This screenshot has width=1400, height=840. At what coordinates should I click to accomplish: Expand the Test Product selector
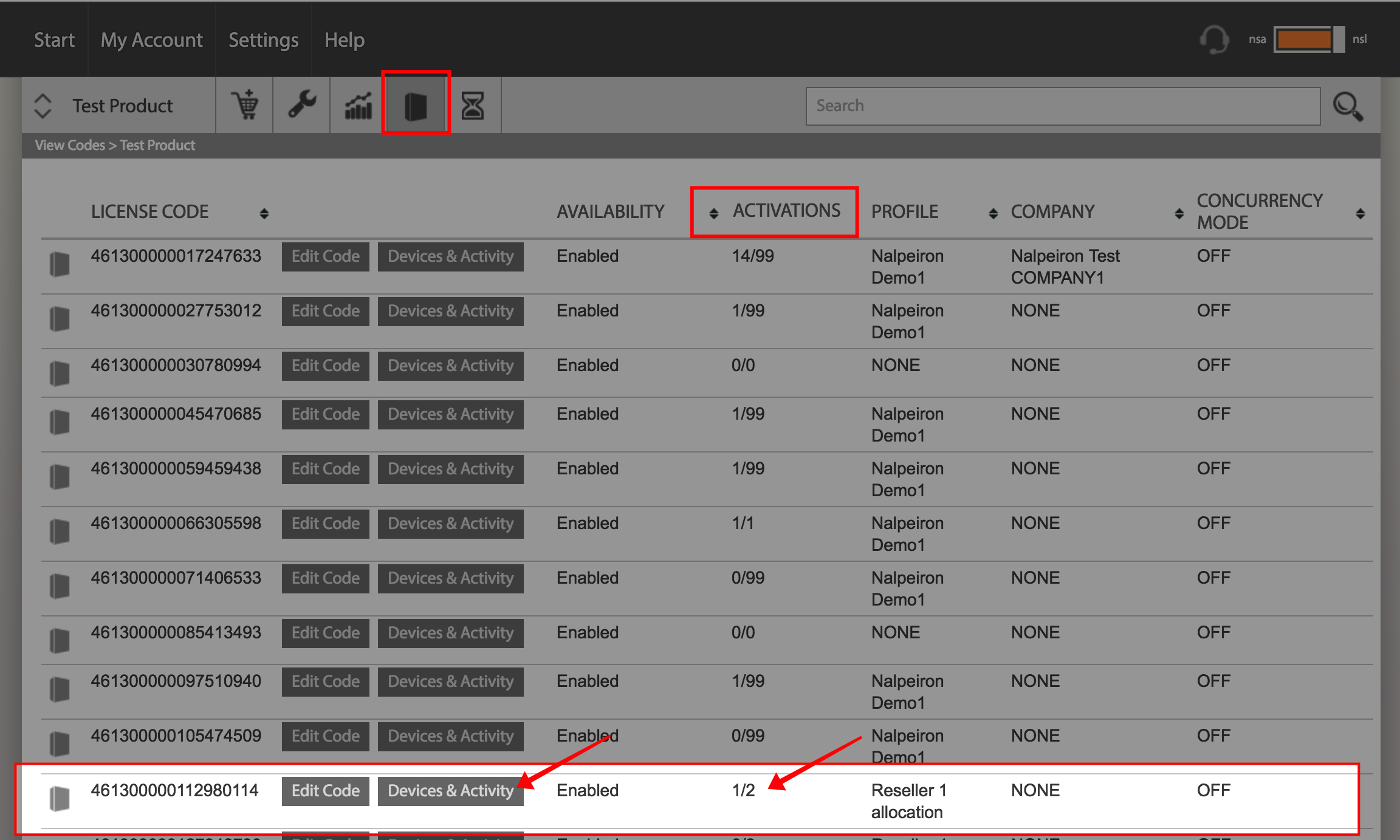point(43,106)
